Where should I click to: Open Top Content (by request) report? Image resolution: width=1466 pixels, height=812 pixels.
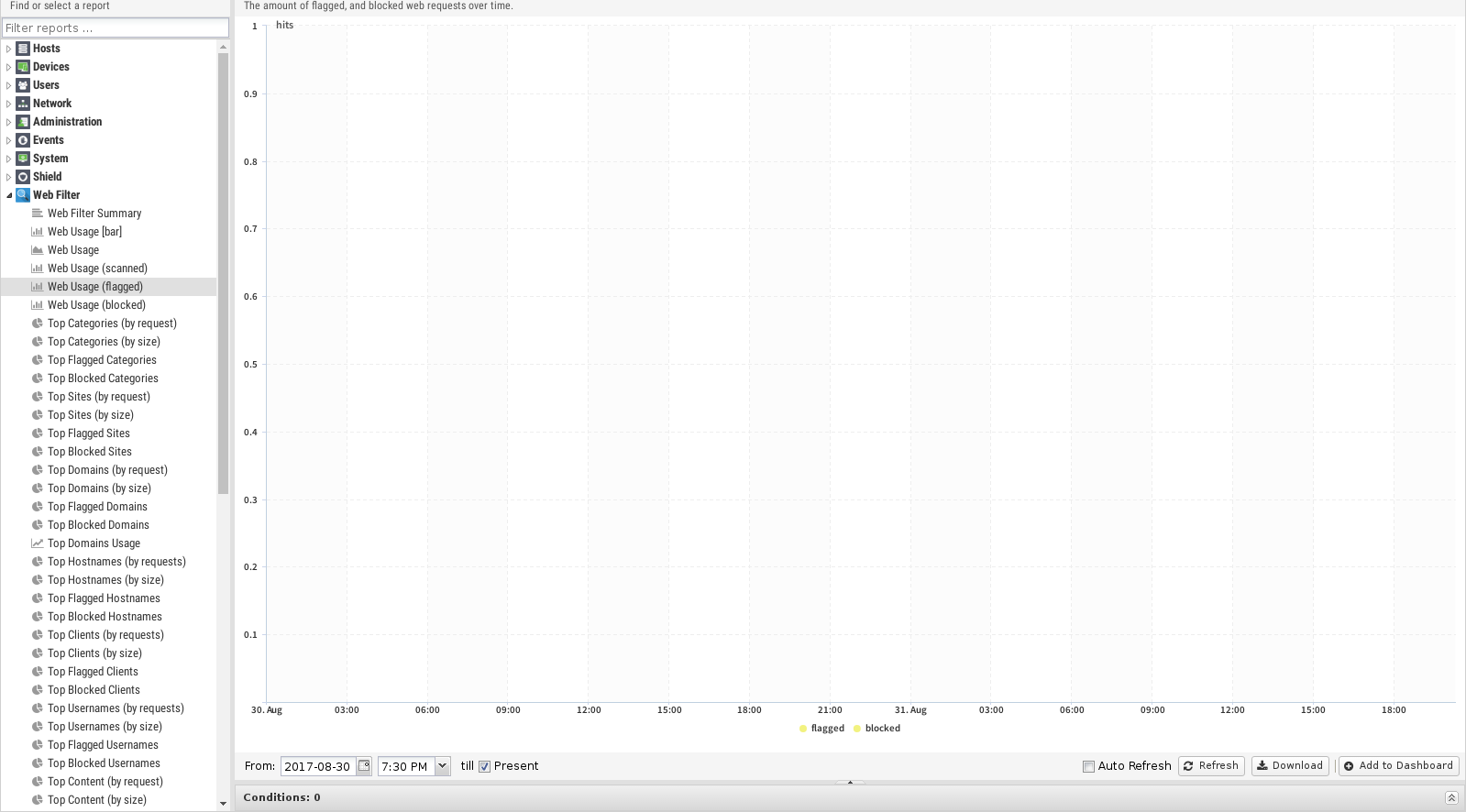pyautogui.click(x=105, y=782)
